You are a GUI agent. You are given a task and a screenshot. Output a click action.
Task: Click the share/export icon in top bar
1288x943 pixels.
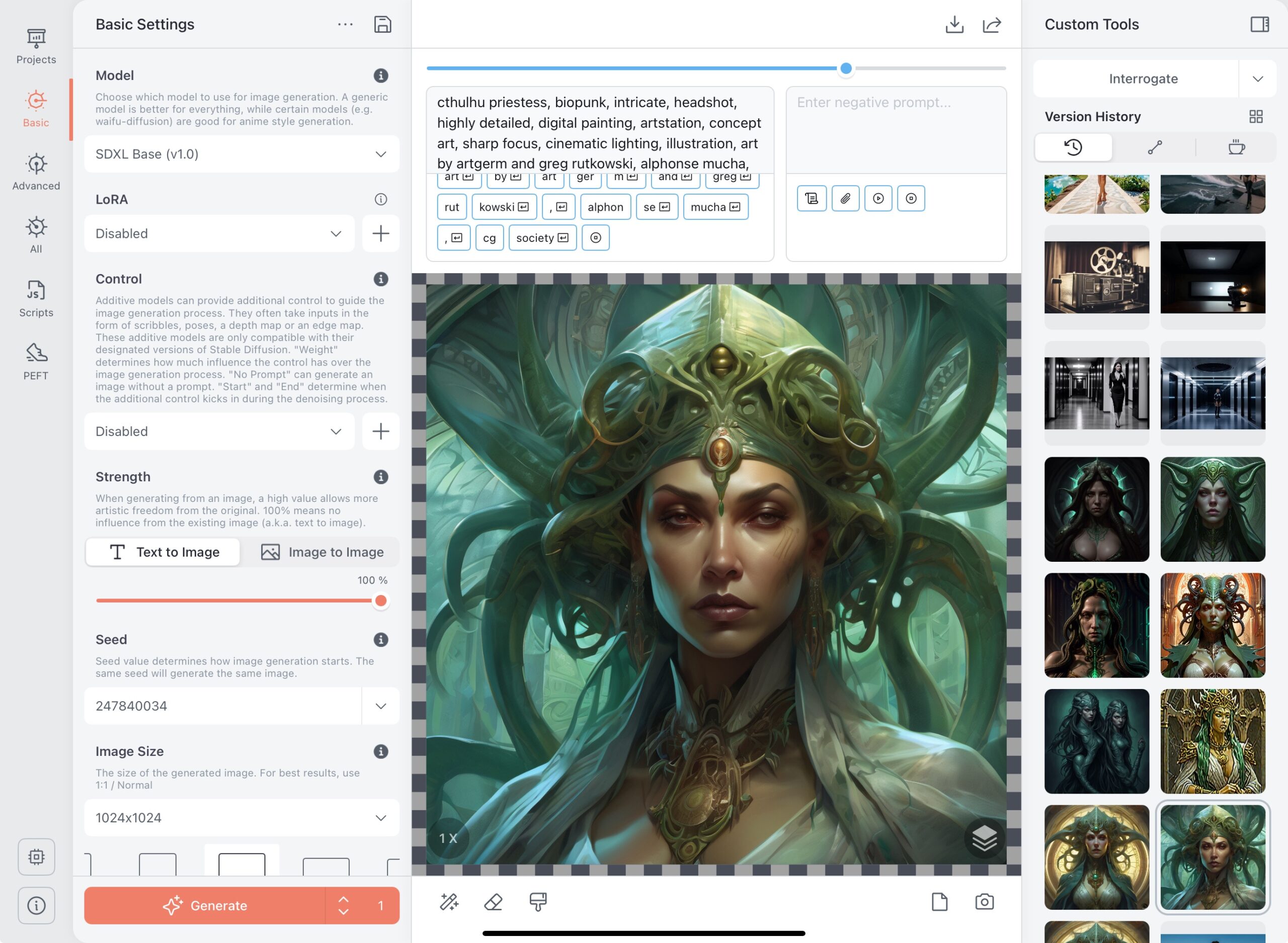[x=992, y=25]
